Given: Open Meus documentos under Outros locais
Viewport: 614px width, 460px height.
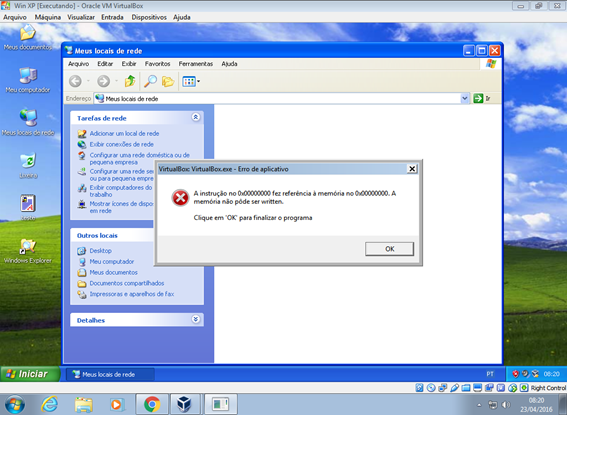Looking at the screenshot, I should point(114,272).
